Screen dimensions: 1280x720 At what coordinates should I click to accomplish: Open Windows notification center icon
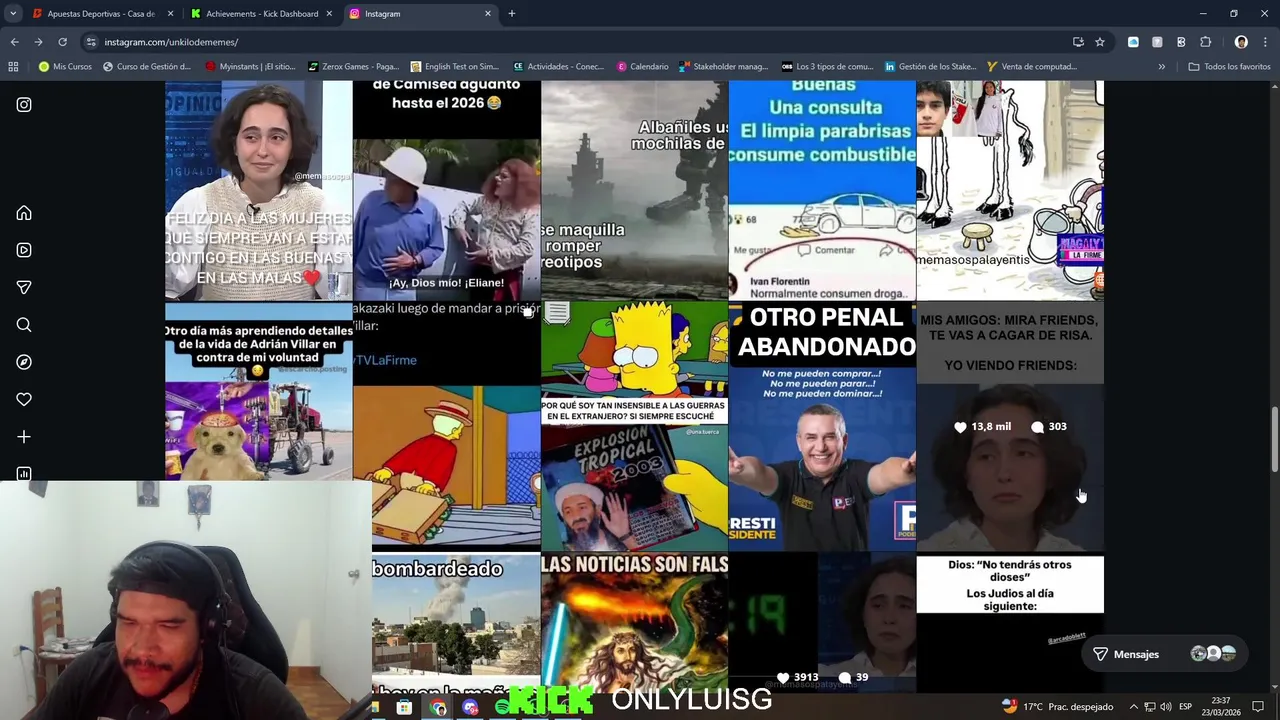click(x=1258, y=707)
